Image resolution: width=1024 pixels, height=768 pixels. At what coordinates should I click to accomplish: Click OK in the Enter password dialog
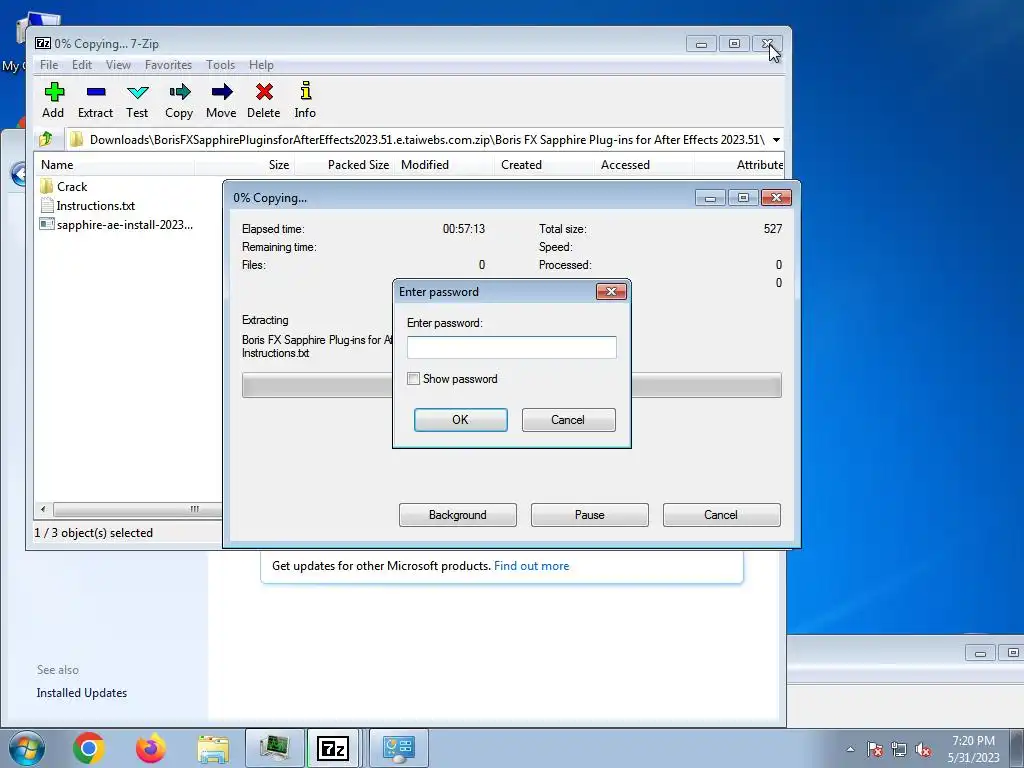(460, 420)
